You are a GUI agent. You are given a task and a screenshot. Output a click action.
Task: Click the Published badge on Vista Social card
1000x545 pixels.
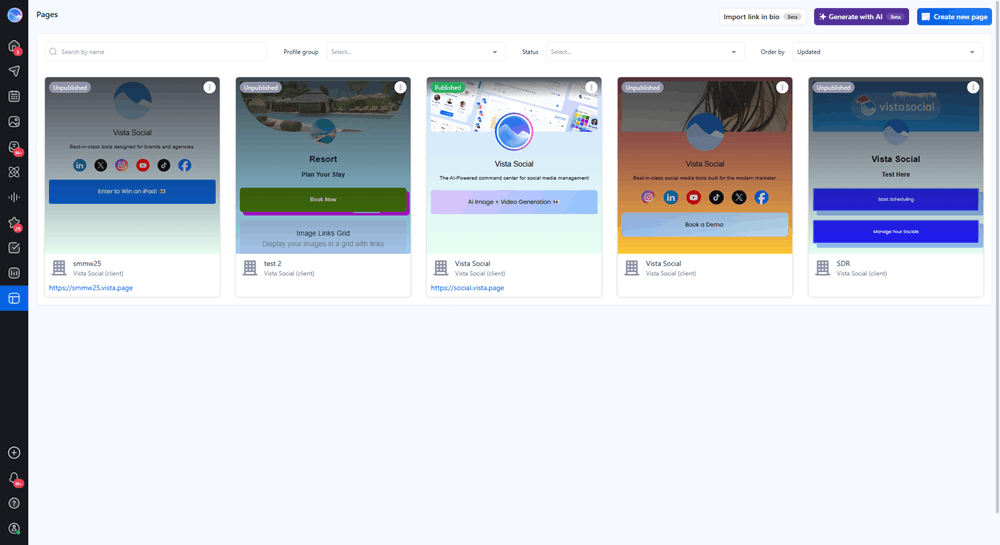point(448,87)
